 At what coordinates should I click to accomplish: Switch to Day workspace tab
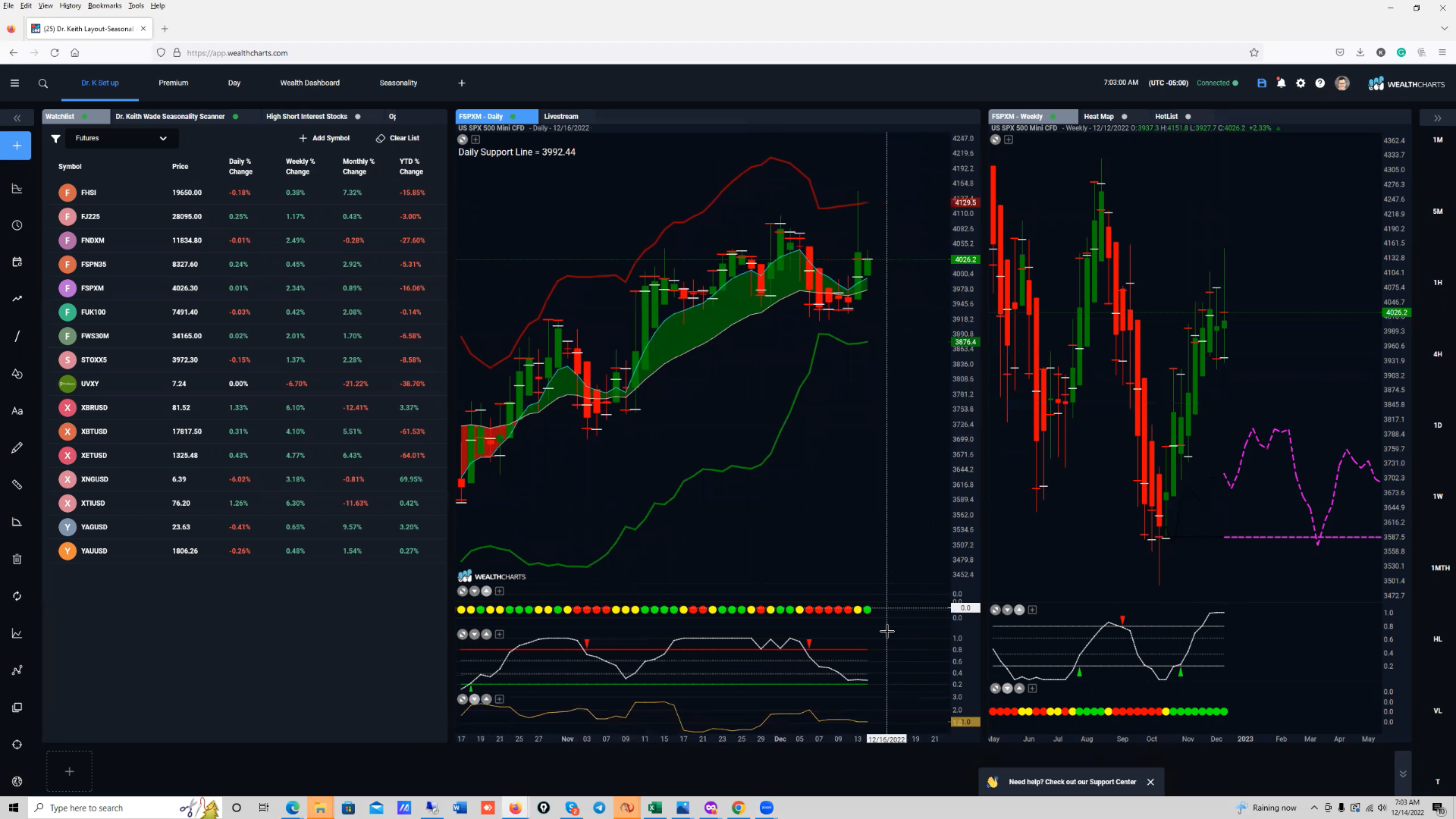pyautogui.click(x=234, y=83)
